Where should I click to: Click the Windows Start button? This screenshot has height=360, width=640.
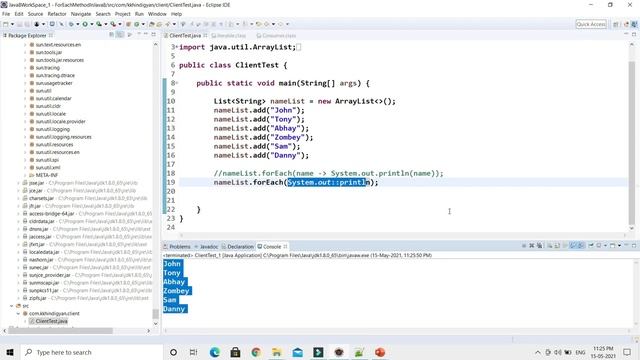[9, 352]
